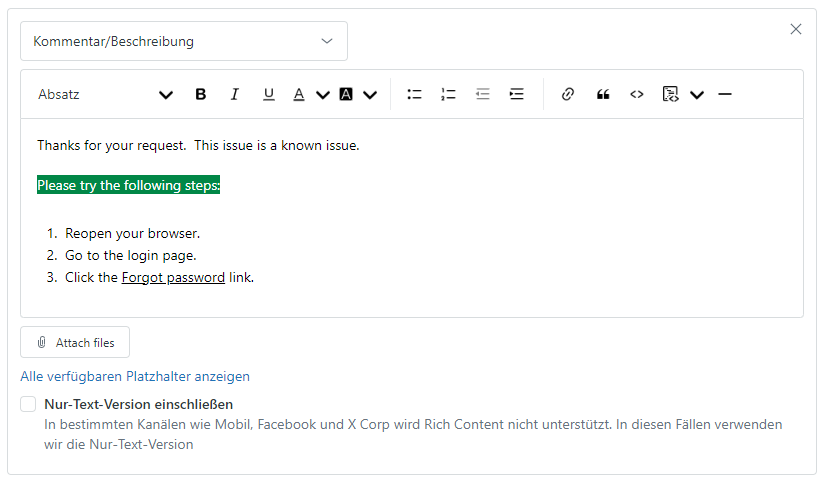
Task: Increase indent of the list
Action: (x=516, y=94)
